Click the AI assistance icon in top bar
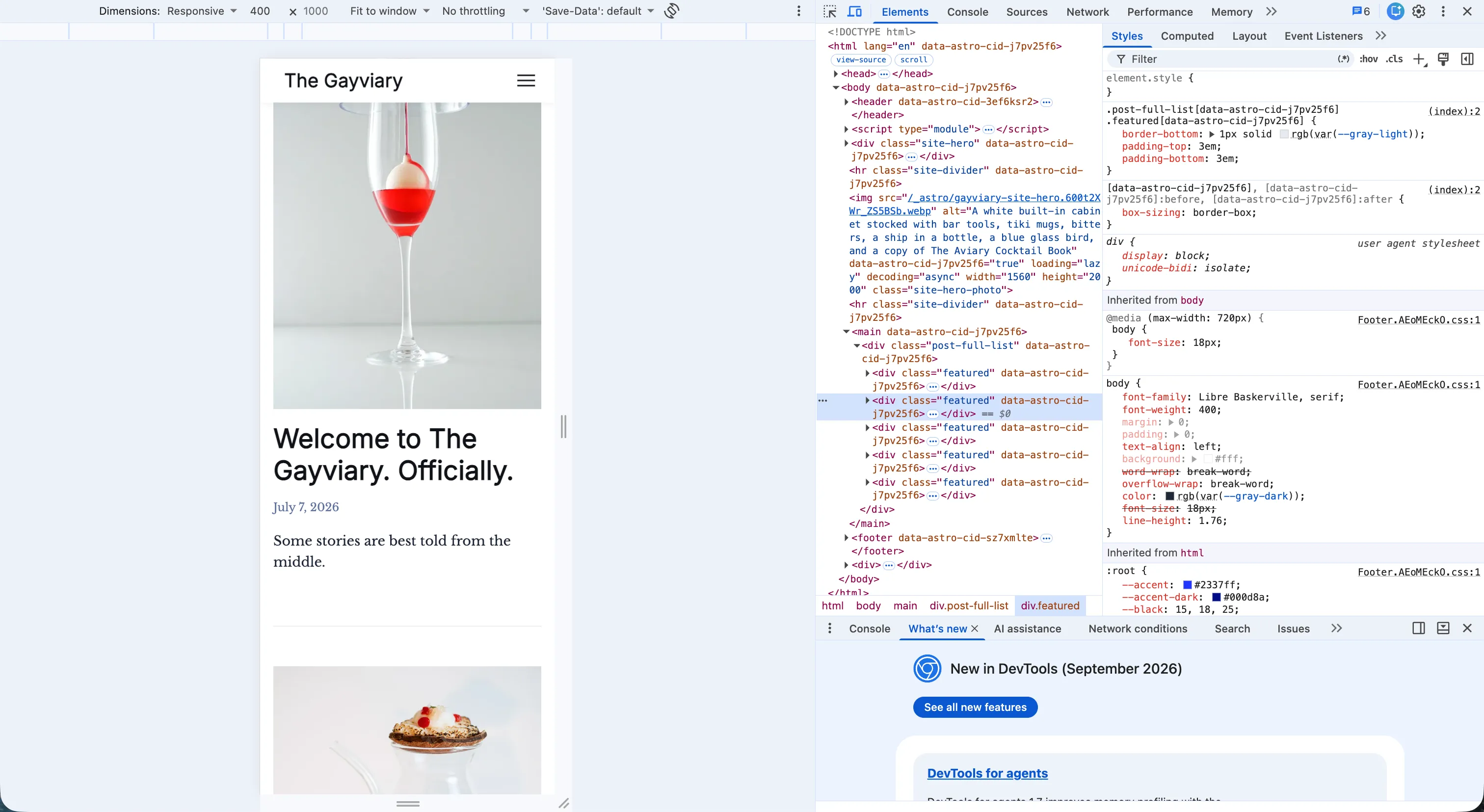Viewport: 1484px width, 812px height. pos(1395,11)
